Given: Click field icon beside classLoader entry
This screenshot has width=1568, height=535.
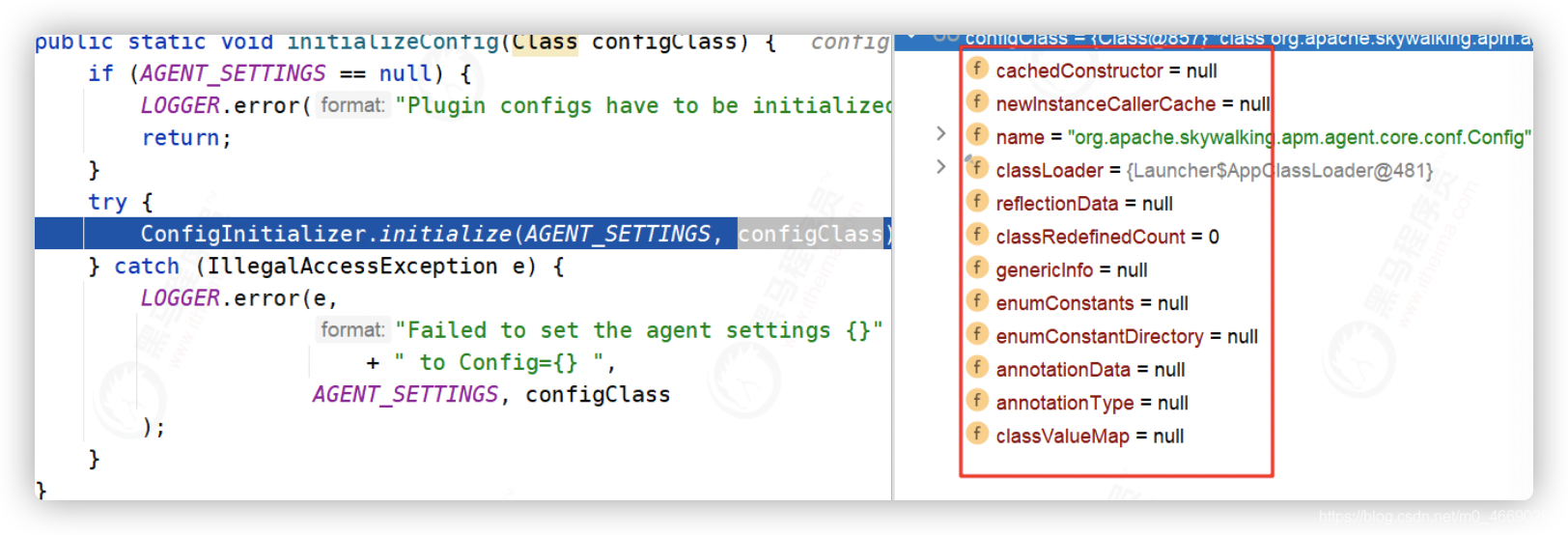Looking at the screenshot, I should pyautogui.click(x=977, y=168).
